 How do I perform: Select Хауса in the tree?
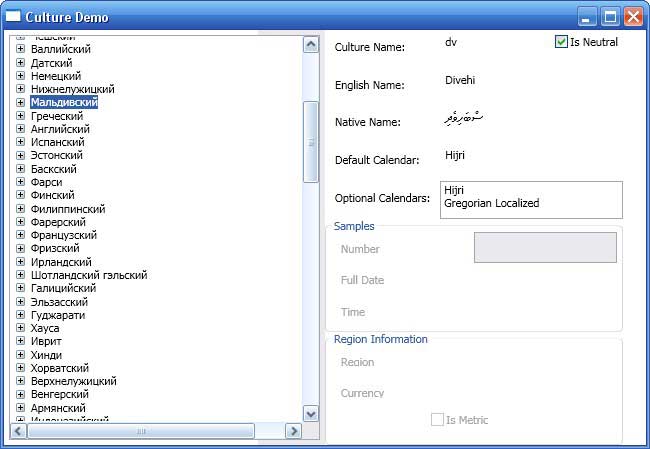pyautogui.click(x=45, y=328)
